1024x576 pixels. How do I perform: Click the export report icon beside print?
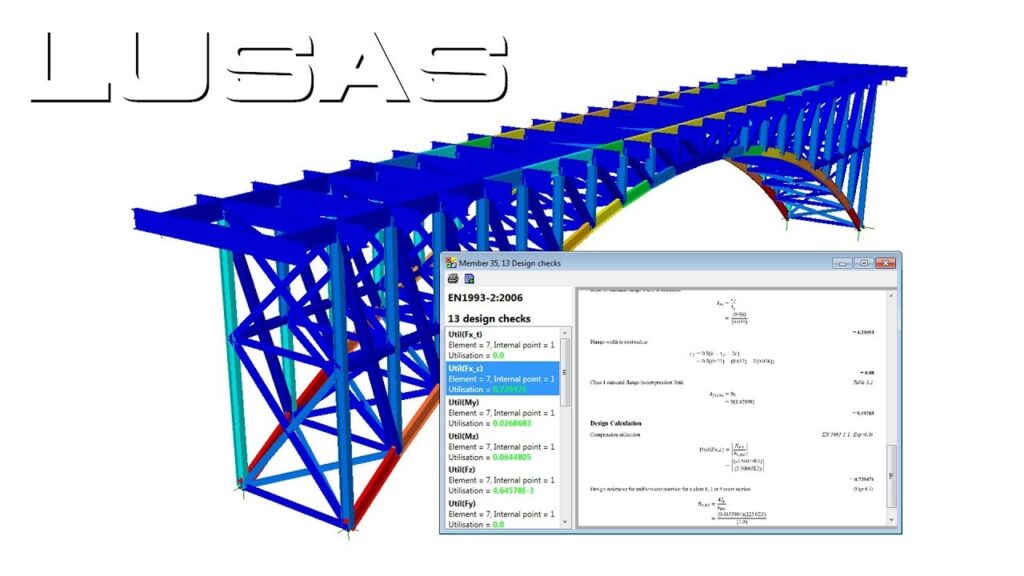click(x=469, y=279)
